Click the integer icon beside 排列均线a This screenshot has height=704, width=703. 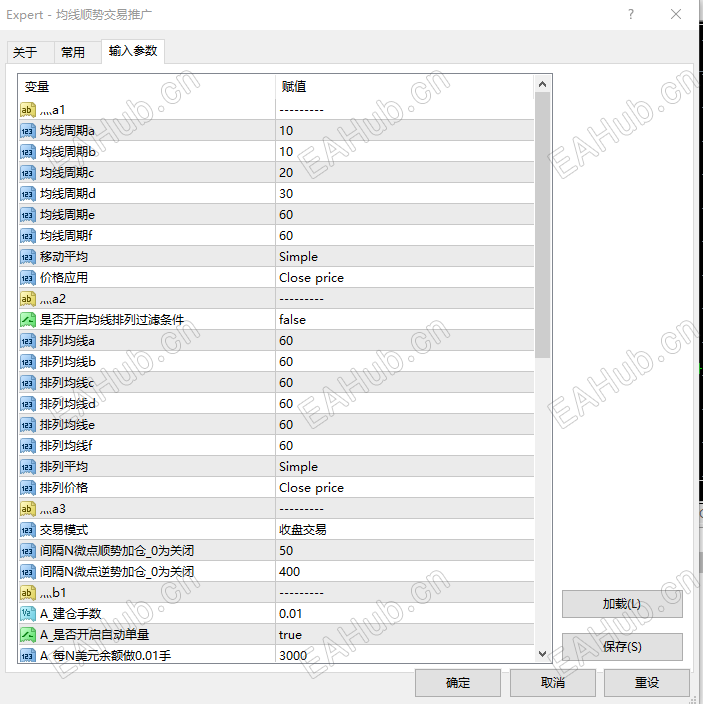(27, 341)
